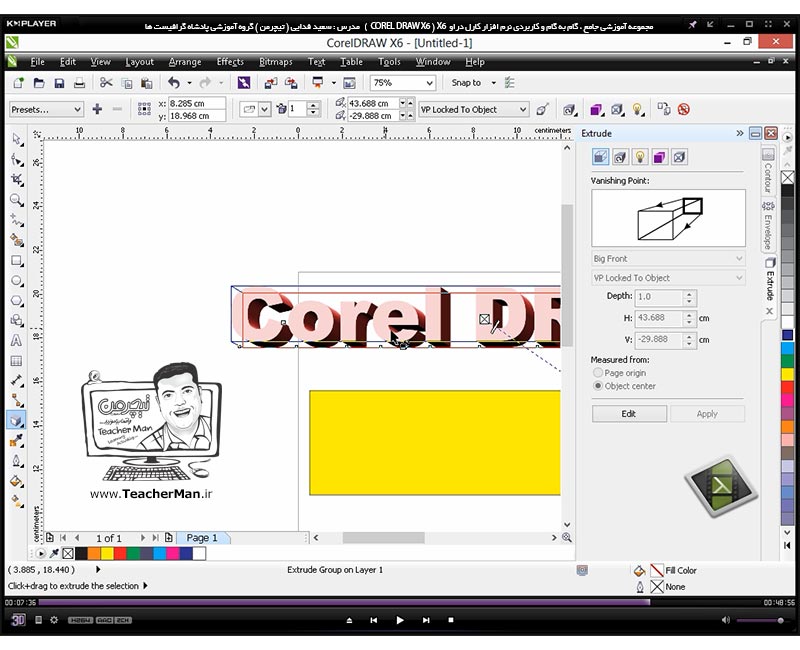Select Object center radio button
800x650 pixels.
pos(598,386)
